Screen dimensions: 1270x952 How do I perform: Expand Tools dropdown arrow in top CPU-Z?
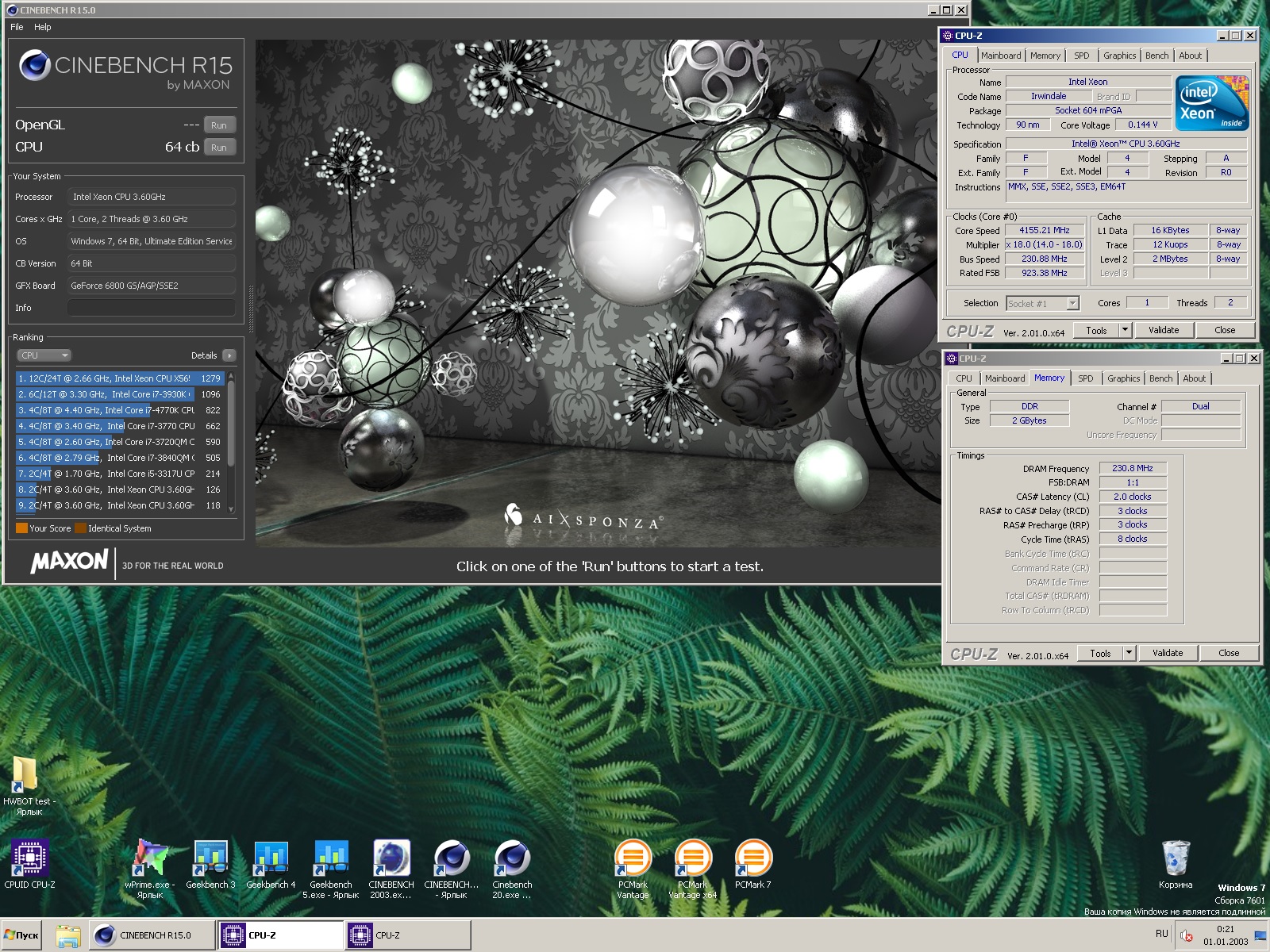tap(1125, 330)
